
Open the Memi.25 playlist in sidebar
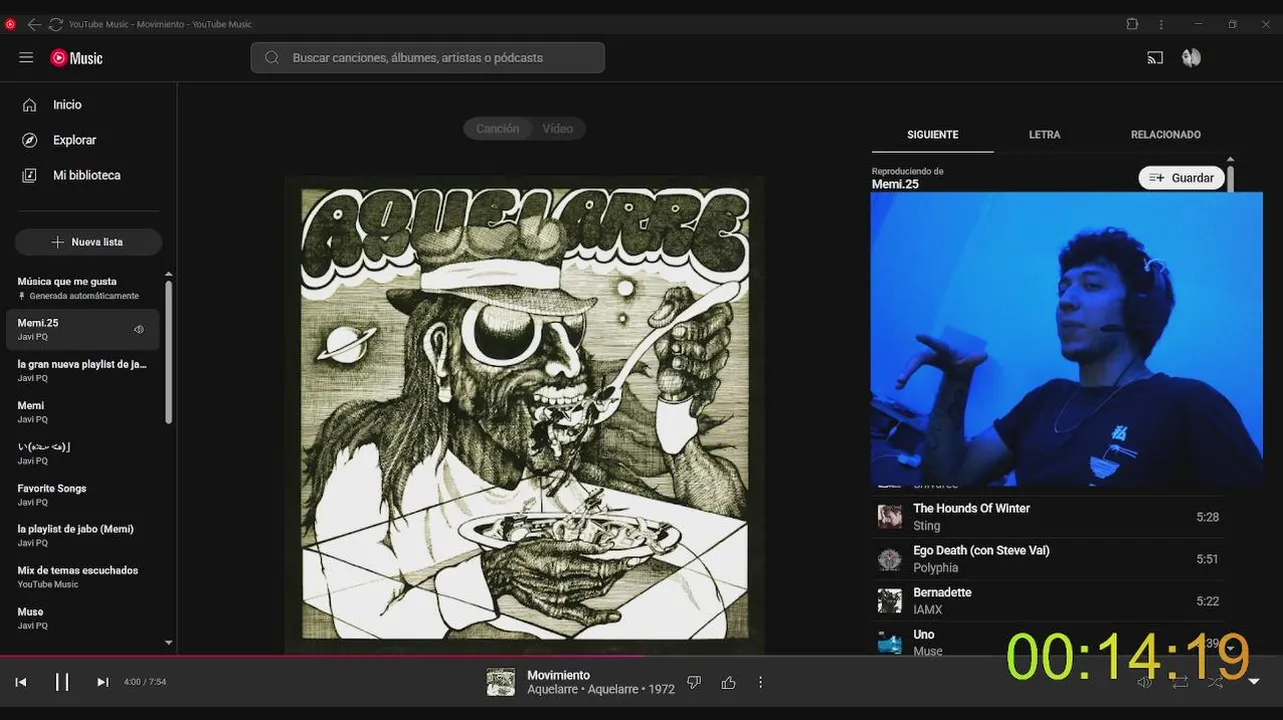[84, 329]
